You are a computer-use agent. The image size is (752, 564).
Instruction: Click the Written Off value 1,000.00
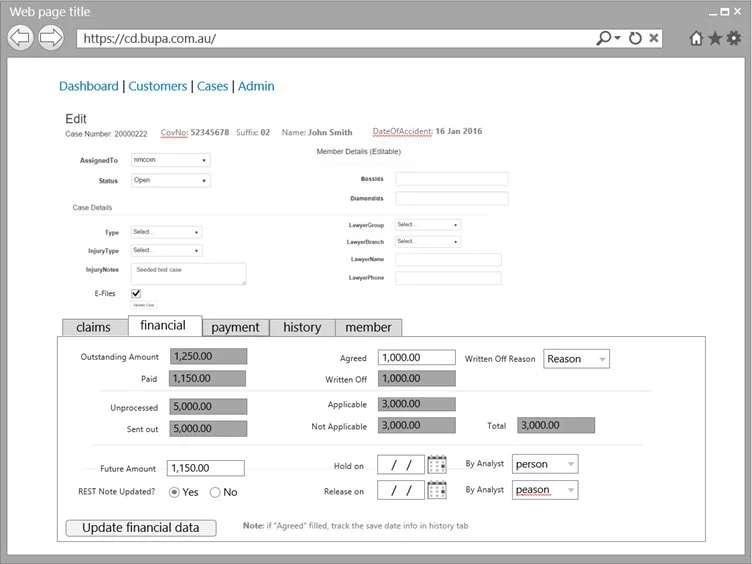(417, 378)
